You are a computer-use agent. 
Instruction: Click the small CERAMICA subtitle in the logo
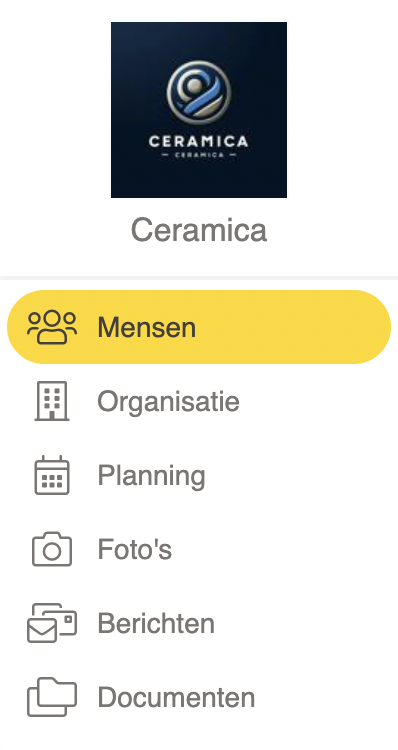[x=199, y=155]
